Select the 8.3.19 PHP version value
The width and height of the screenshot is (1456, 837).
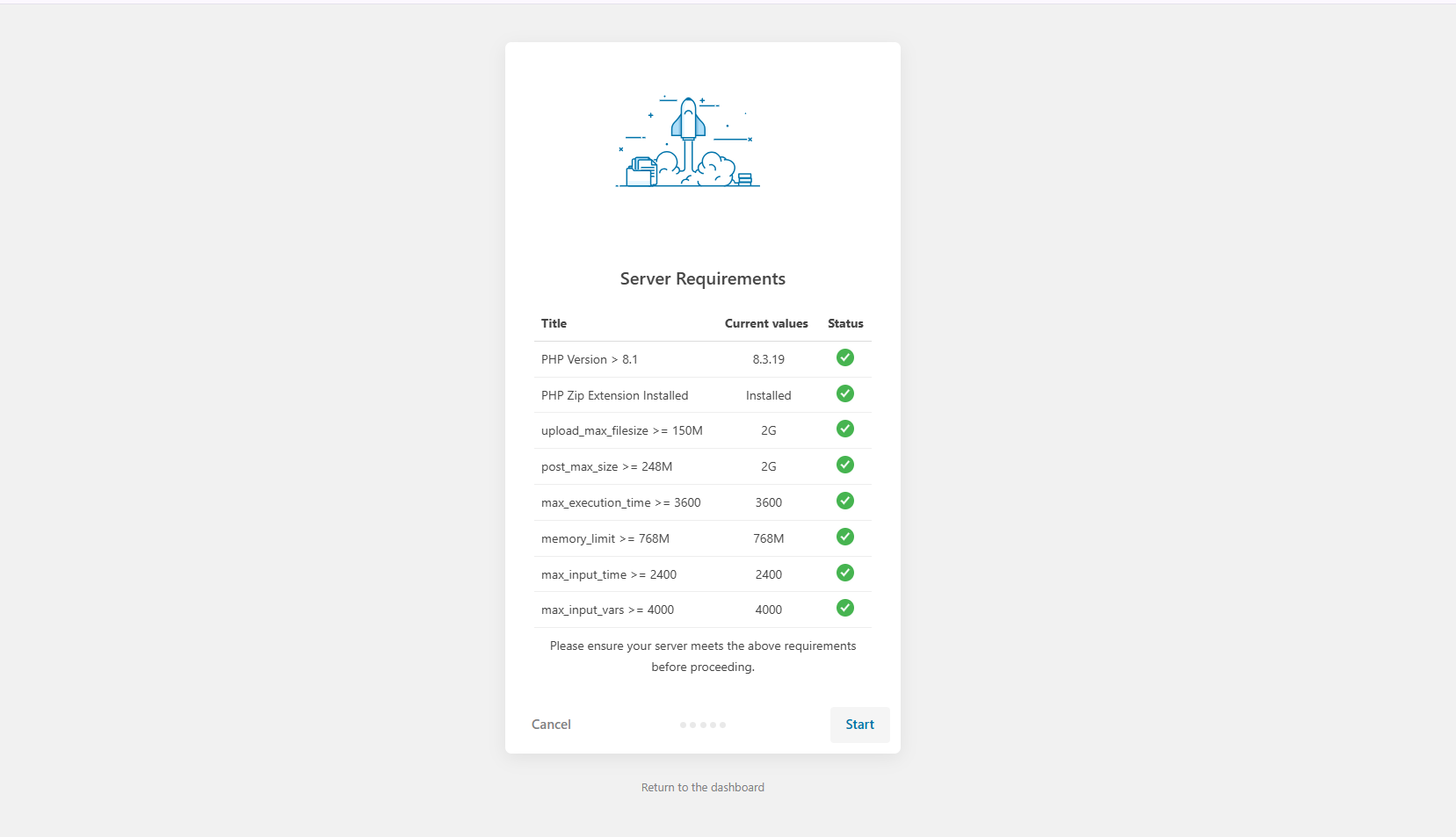768,359
